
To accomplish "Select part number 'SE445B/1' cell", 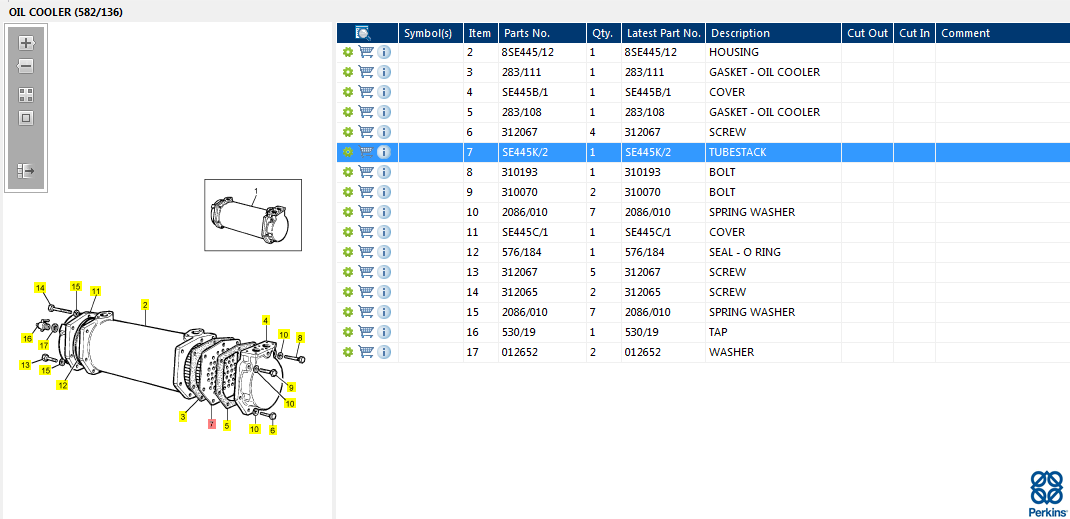I will point(525,92).
